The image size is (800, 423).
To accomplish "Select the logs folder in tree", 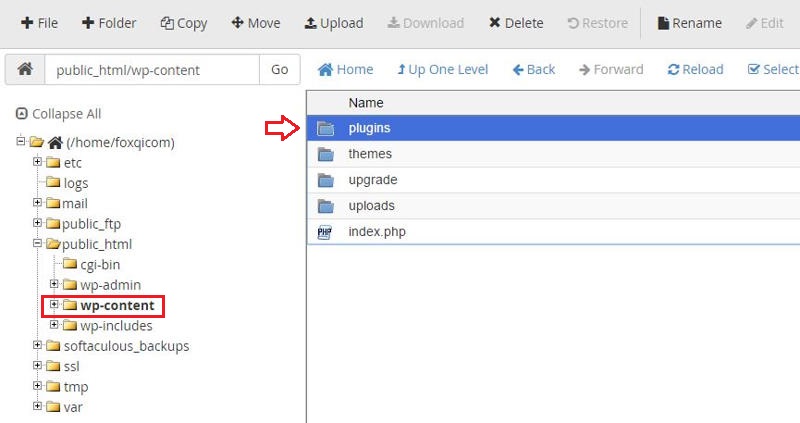I will pyautogui.click(x=76, y=183).
